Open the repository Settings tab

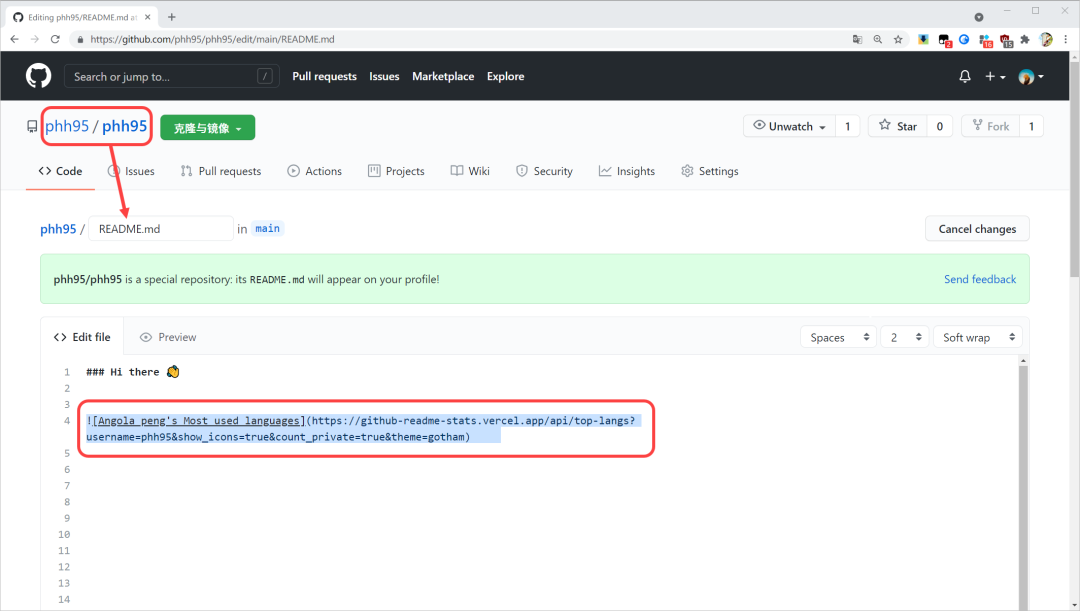709,171
